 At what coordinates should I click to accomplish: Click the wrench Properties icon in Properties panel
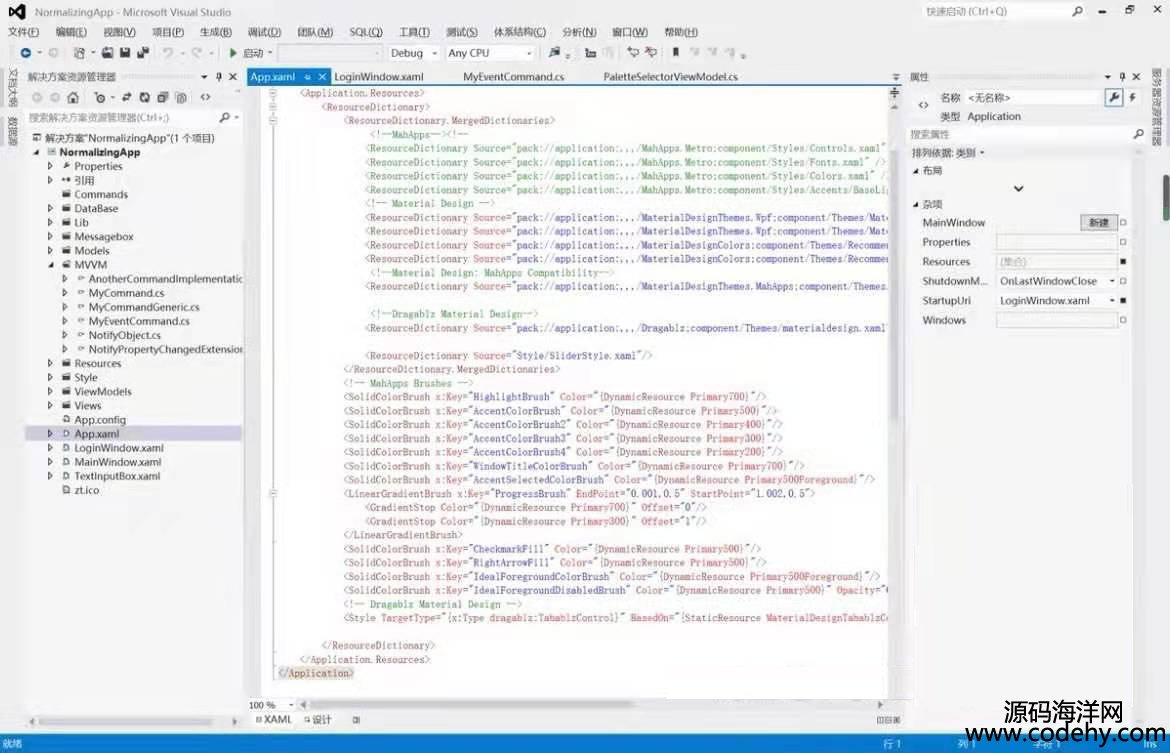point(1113,97)
